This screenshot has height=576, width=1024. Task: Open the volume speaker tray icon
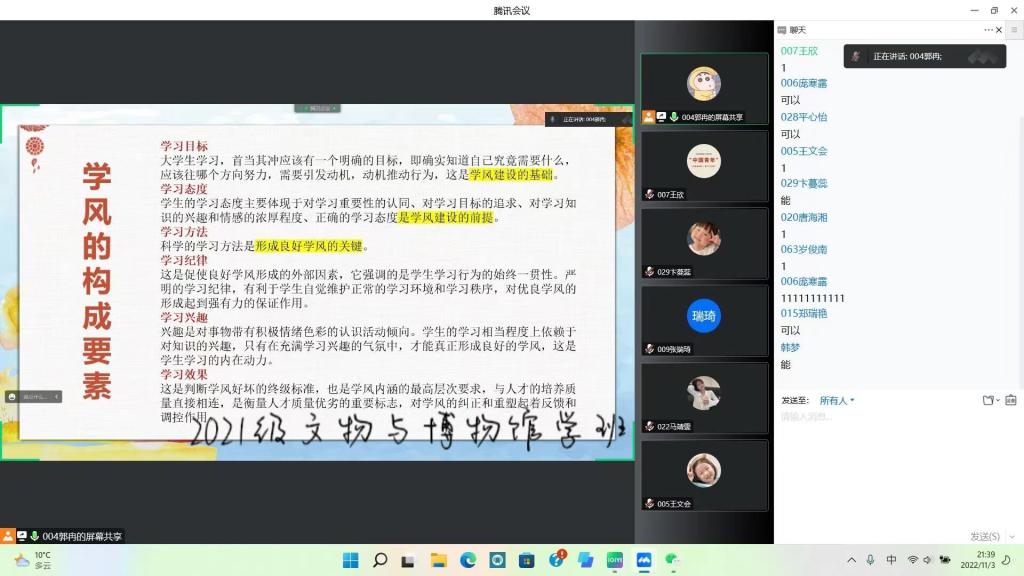pyautogui.click(x=927, y=560)
